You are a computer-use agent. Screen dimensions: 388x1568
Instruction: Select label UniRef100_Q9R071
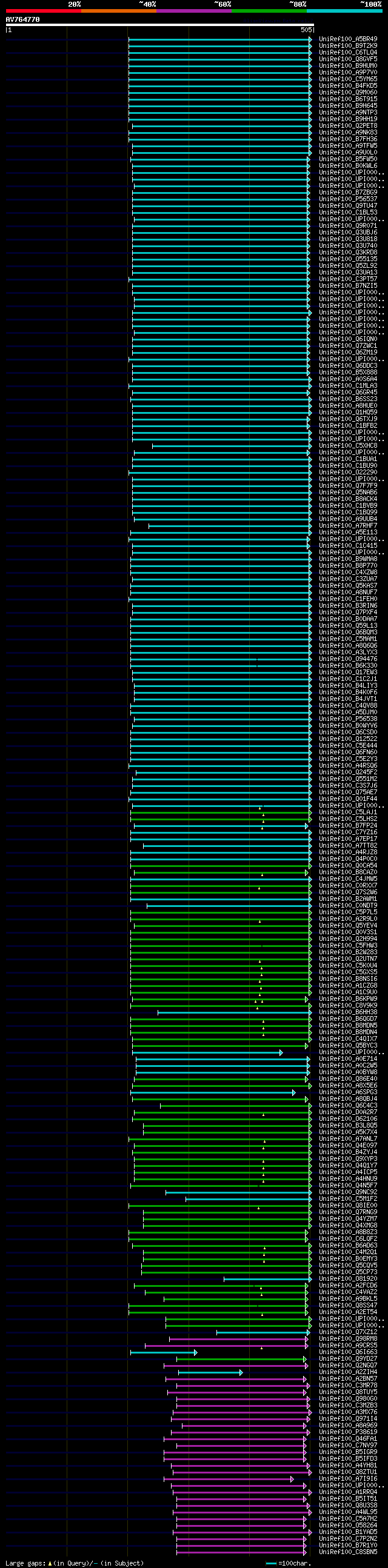(x=348, y=226)
